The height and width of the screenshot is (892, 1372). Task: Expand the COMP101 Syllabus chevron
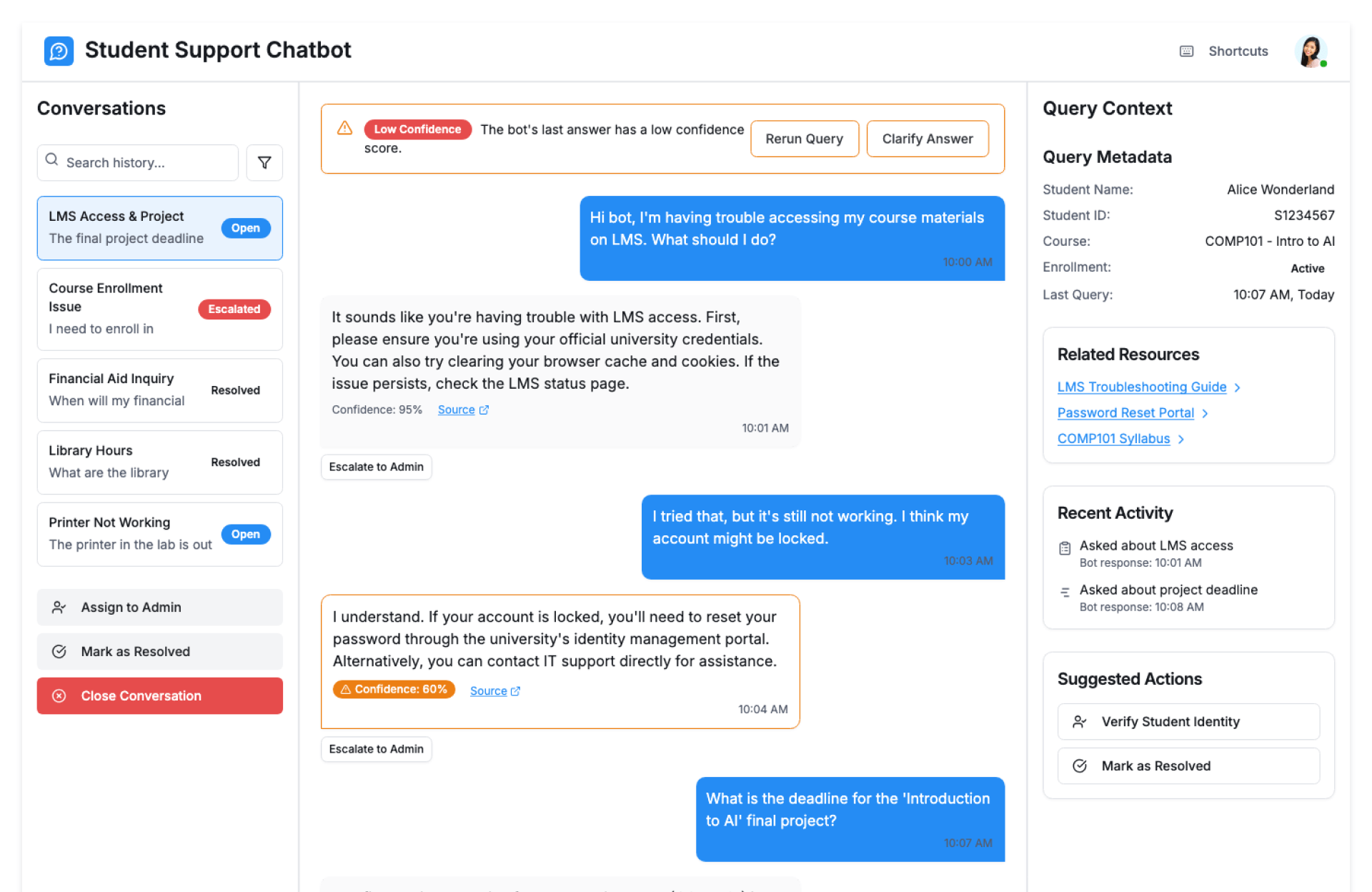(1181, 439)
